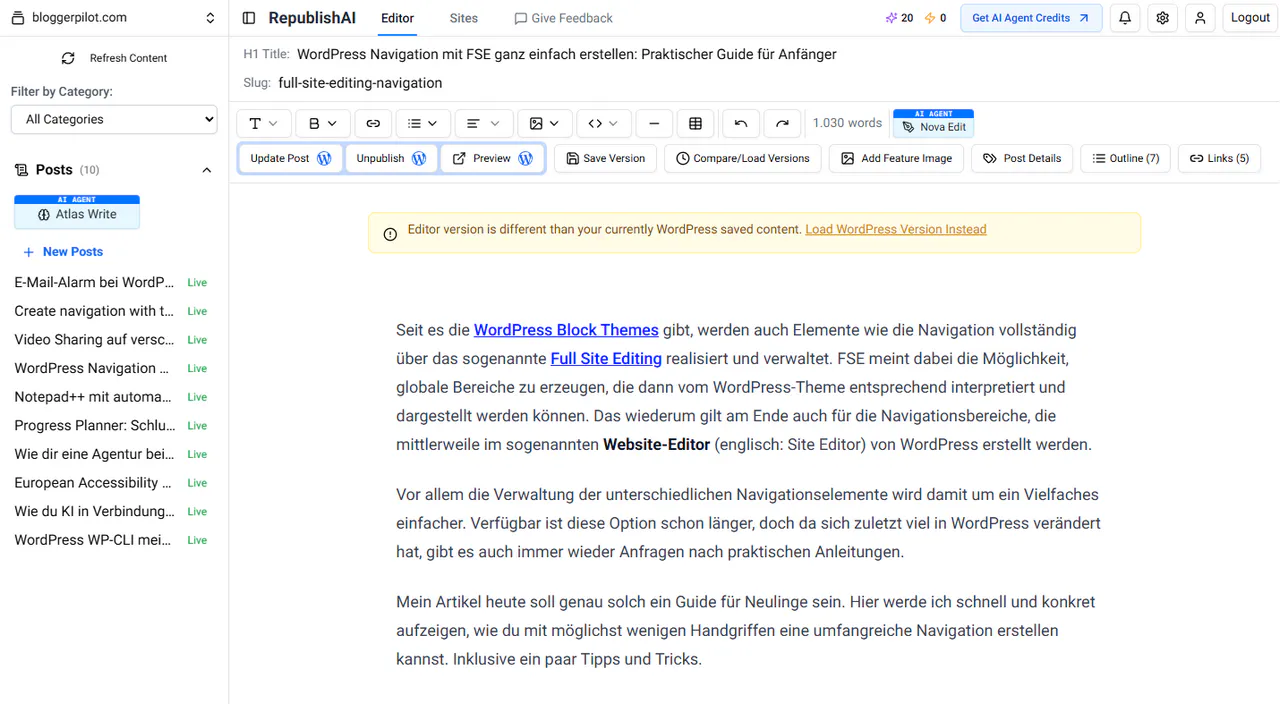The image size is (1280, 704).
Task: Open the image insert dropdown
Action: click(544, 123)
